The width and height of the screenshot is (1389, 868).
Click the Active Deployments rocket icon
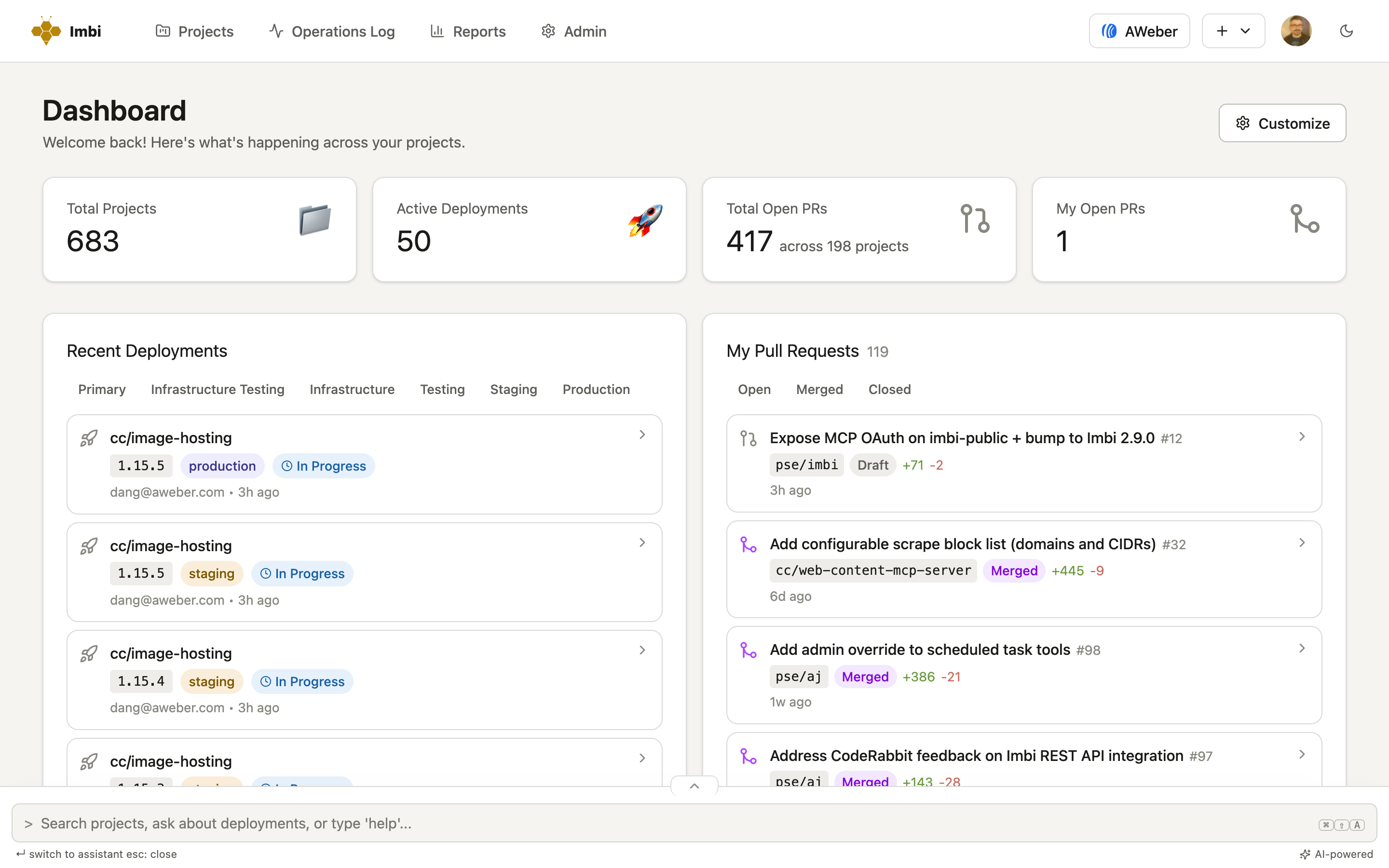coord(645,220)
